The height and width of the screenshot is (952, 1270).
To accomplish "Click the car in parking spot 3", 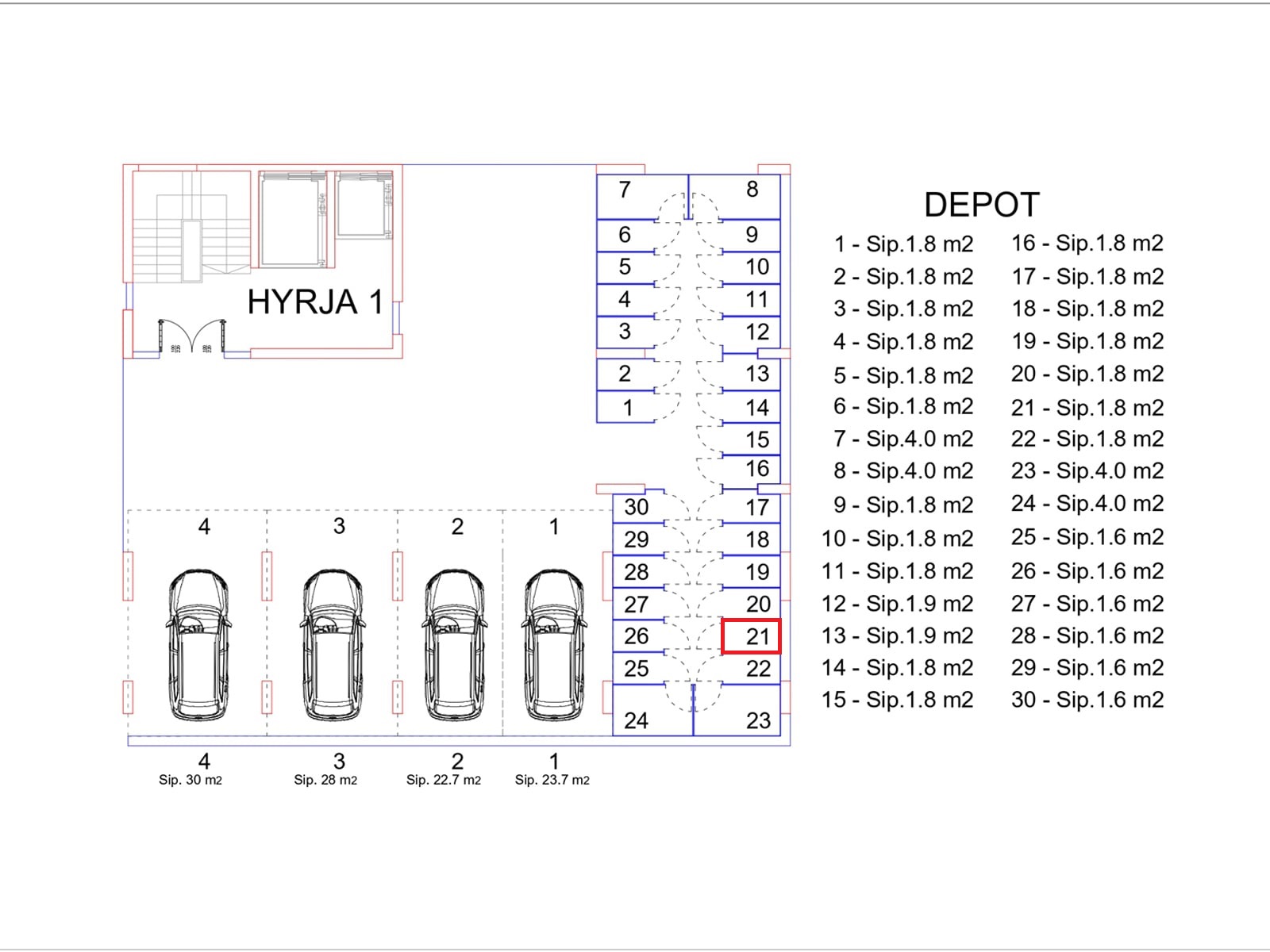I will (x=333, y=644).
